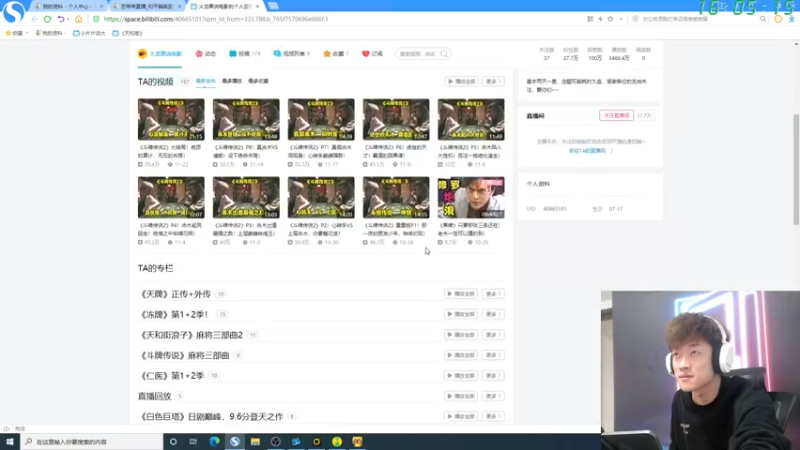Select the 投稿 tab on profile
800x450 pixels.
[x=244, y=54]
